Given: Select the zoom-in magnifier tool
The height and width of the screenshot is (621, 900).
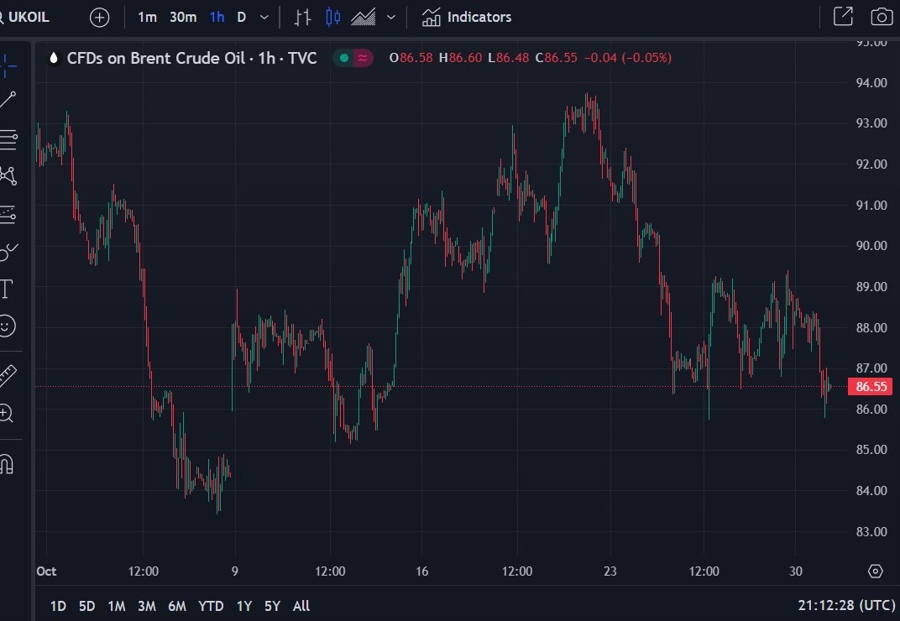Looking at the screenshot, I should (x=11, y=414).
